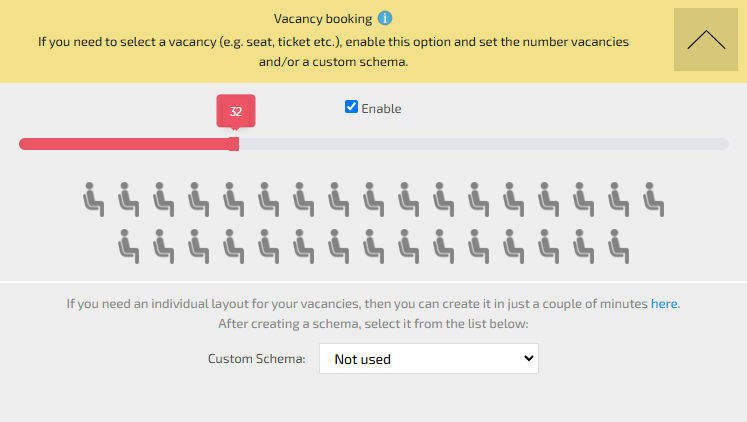The width and height of the screenshot is (747, 422).
Task: Click the vacancy slider handle
Action: pos(234,144)
